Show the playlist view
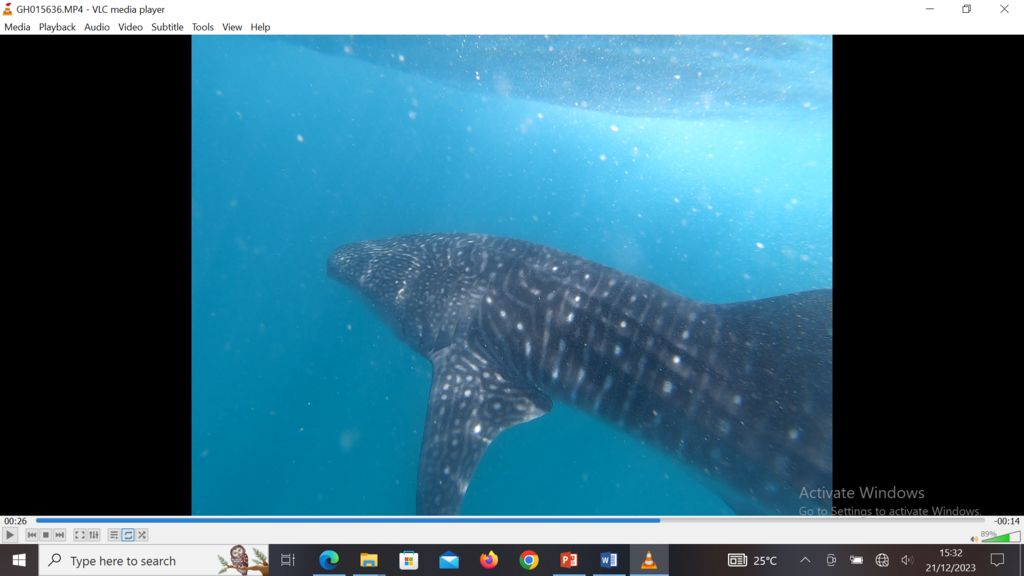Image resolution: width=1024 pixels, height=576 pixels. tap(114, 535)
